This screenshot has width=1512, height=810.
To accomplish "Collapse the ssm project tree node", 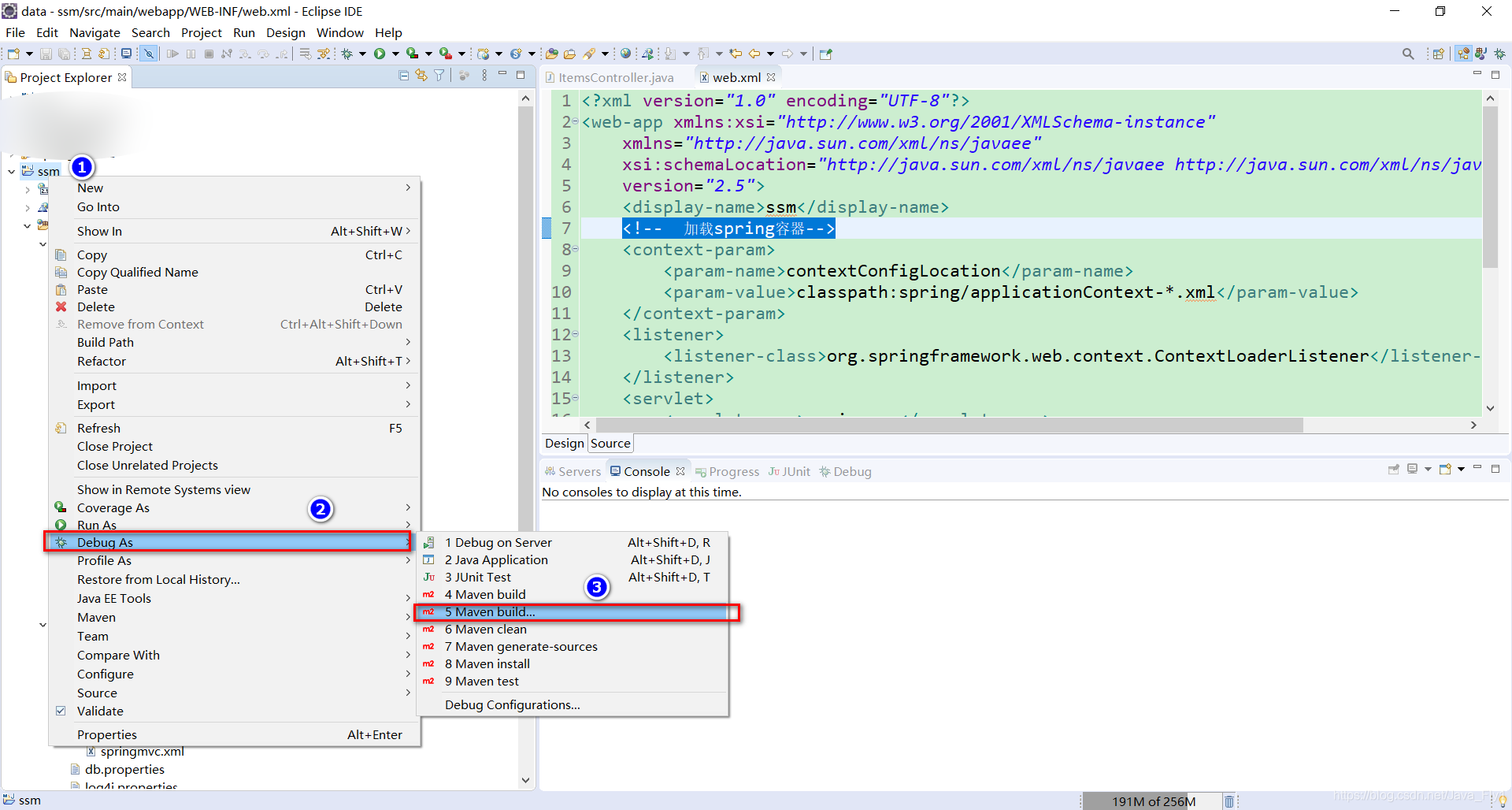I will point(11,171).
